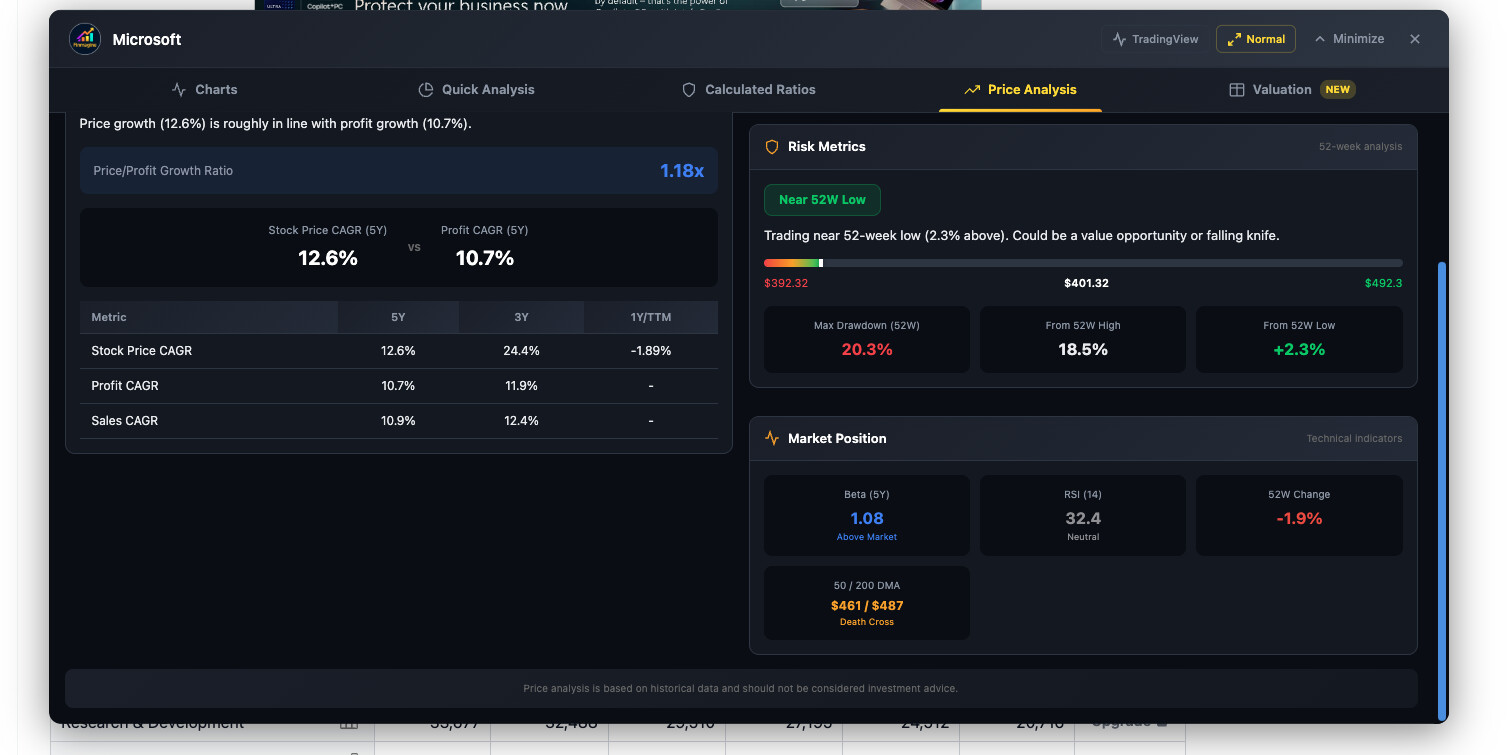Click the pulse icon beside Market Position
The image size is (1512, 755).
pos(771,439)
